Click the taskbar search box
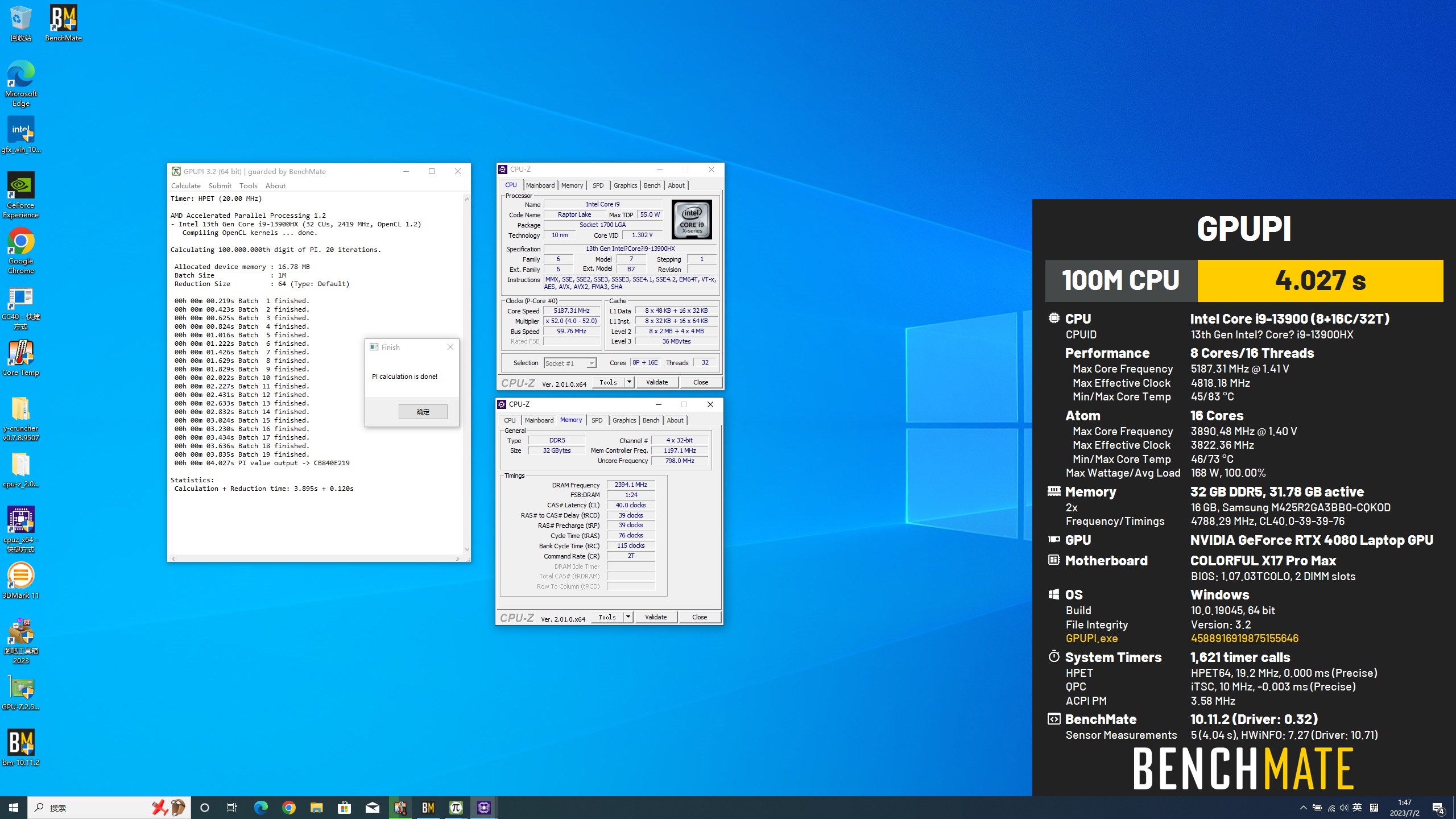This screenshot has width=1456, height=819. 108,808
